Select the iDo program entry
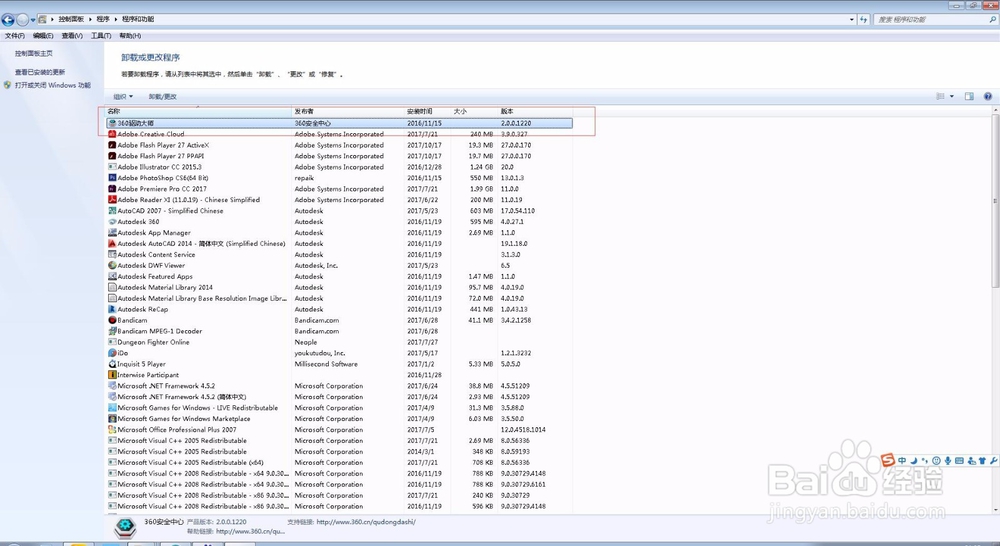Screen dimensions: 1000x546 point(339,353)
